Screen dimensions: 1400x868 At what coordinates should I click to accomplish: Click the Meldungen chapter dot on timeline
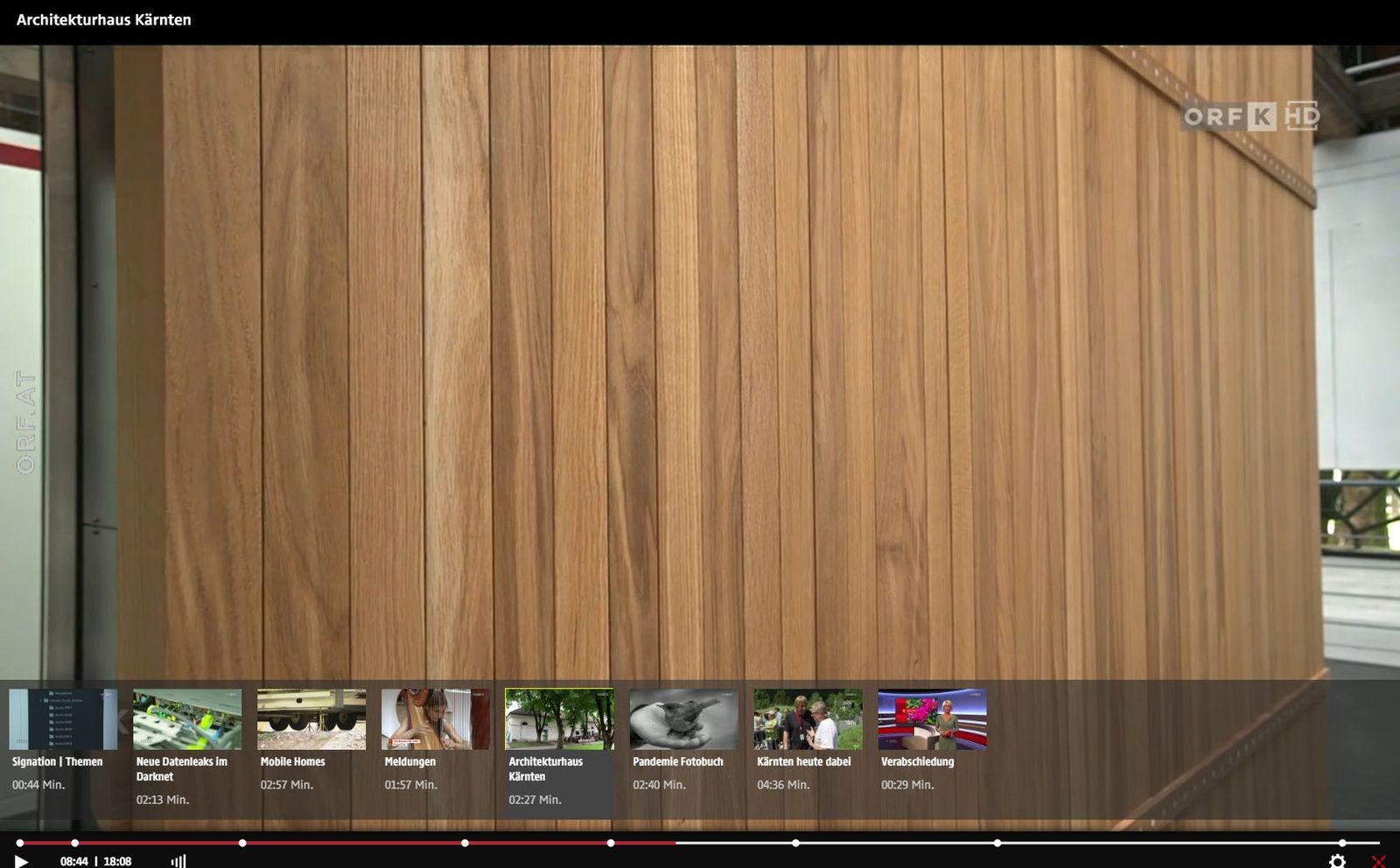[465, 843]
